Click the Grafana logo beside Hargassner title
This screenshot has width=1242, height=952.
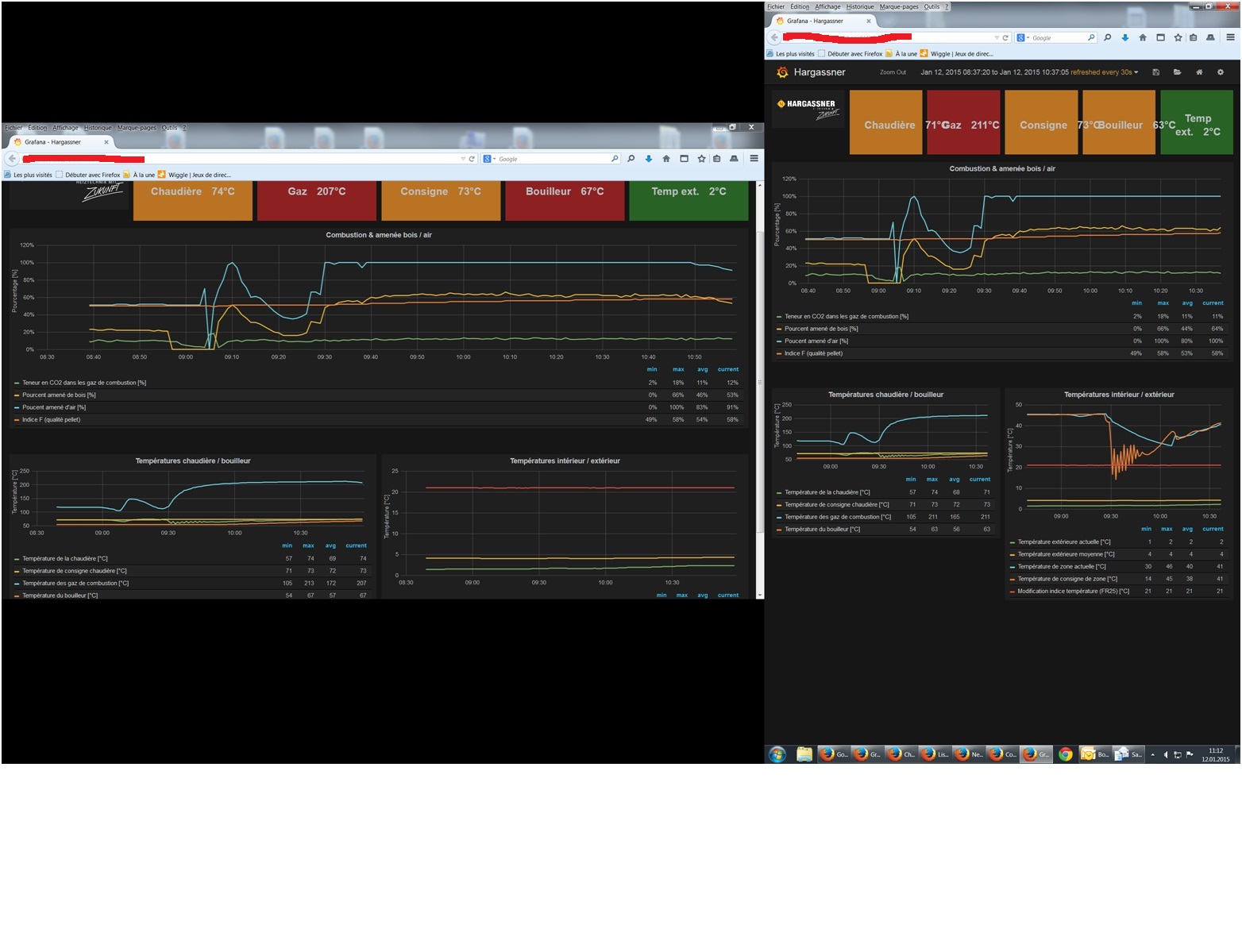[782, 72]
